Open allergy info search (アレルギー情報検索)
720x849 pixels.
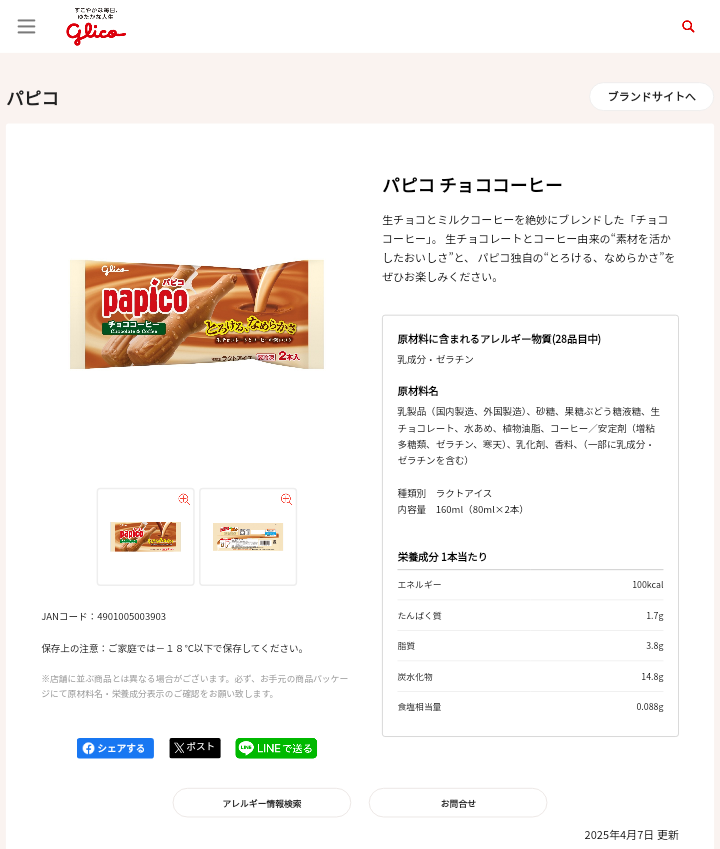(262, 803)
